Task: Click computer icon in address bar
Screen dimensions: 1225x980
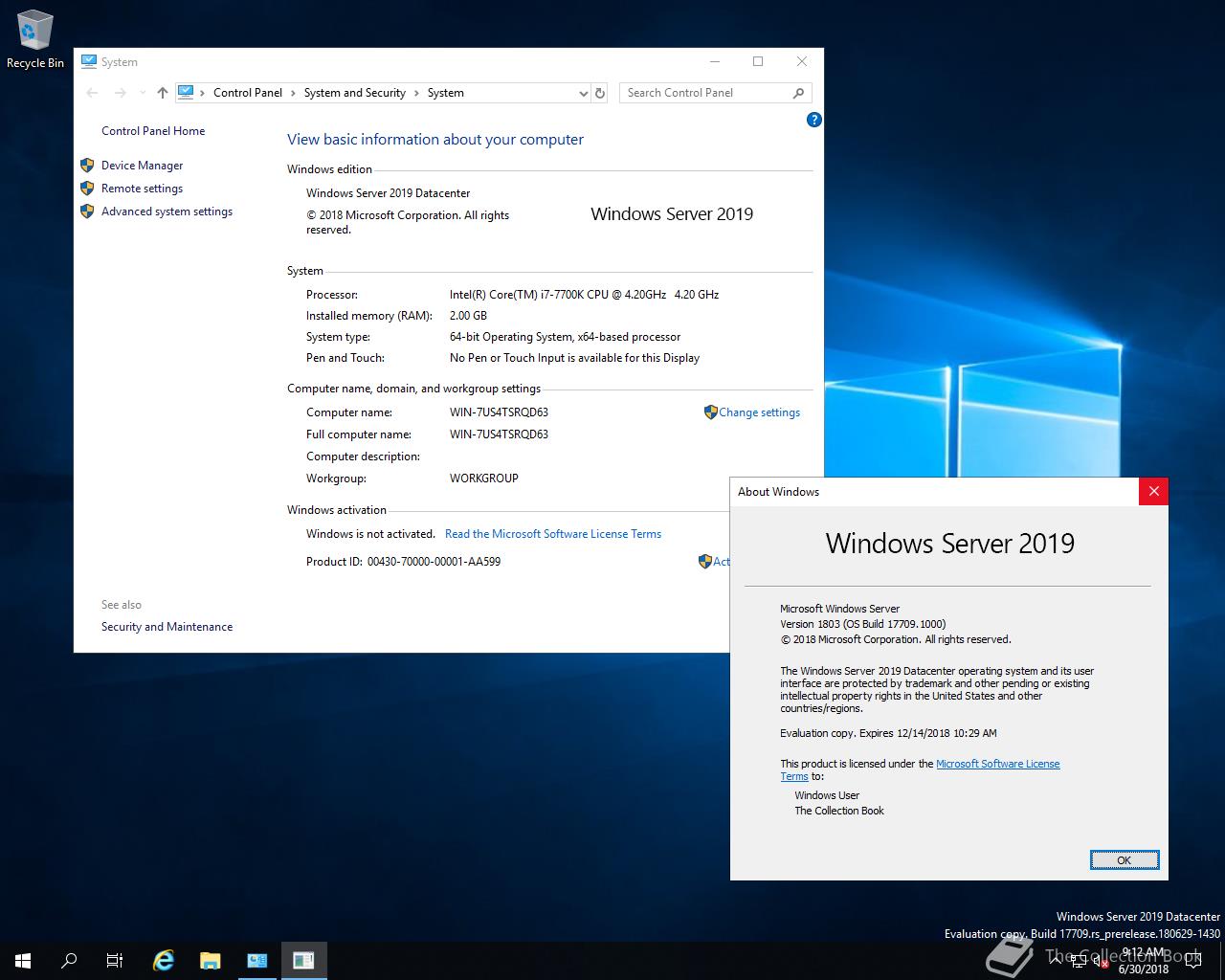Action: [x=186, y=93]
